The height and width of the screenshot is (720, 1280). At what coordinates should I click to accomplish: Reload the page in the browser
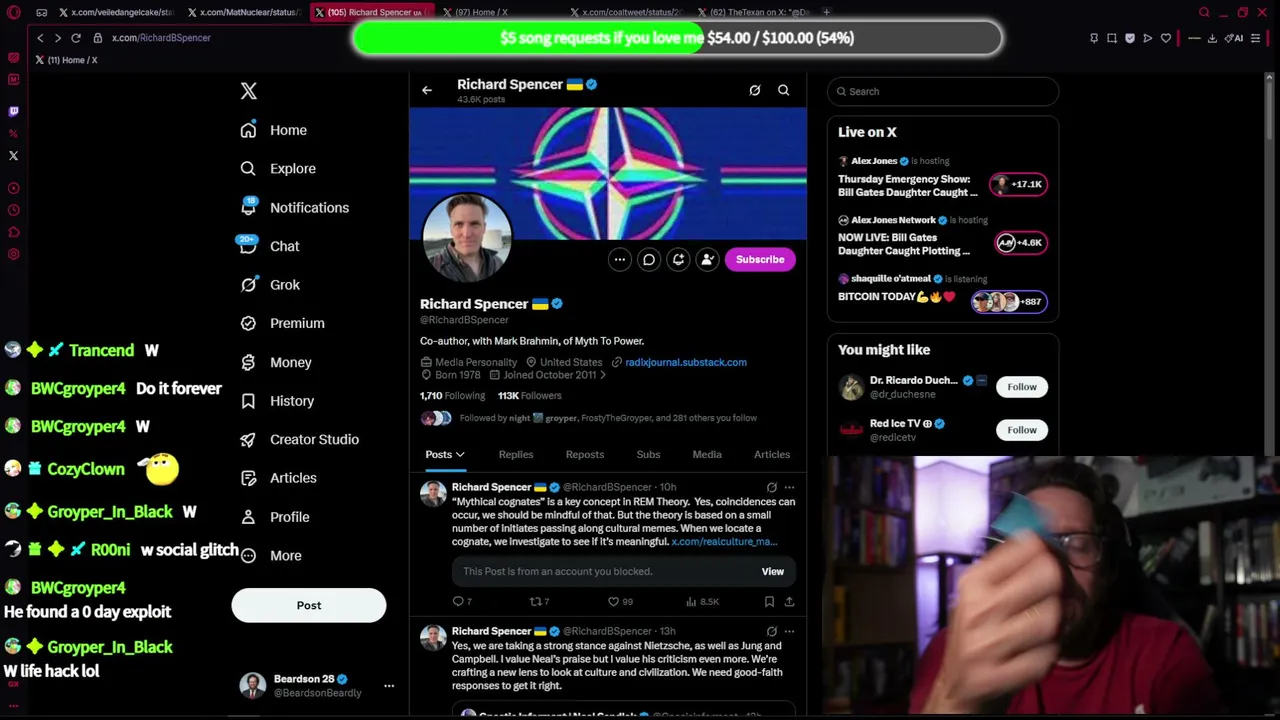(75, 38)
